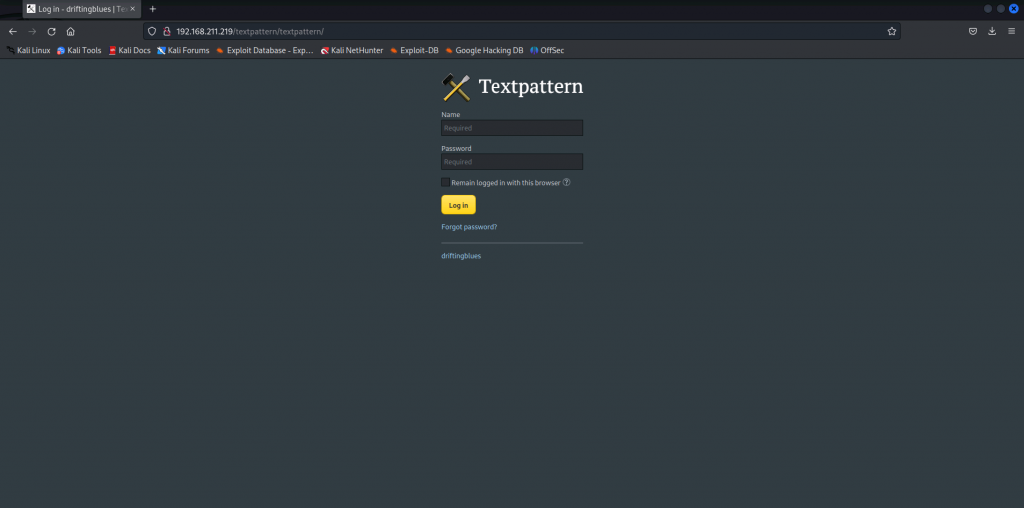Viewport: 1024px width, 508px height.
Task: Reload the current page
Action: pos(52,31)
